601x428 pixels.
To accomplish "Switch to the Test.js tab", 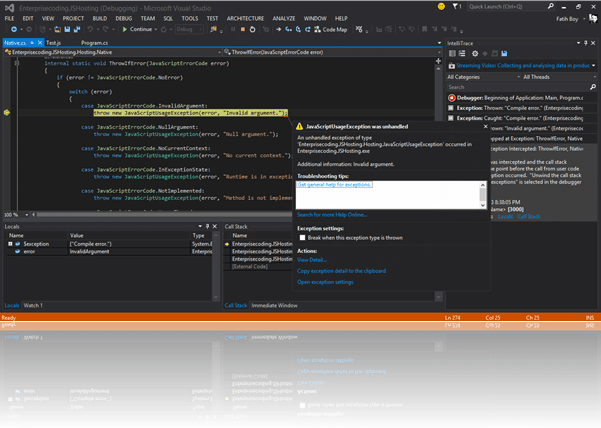I will coord(53,43).
